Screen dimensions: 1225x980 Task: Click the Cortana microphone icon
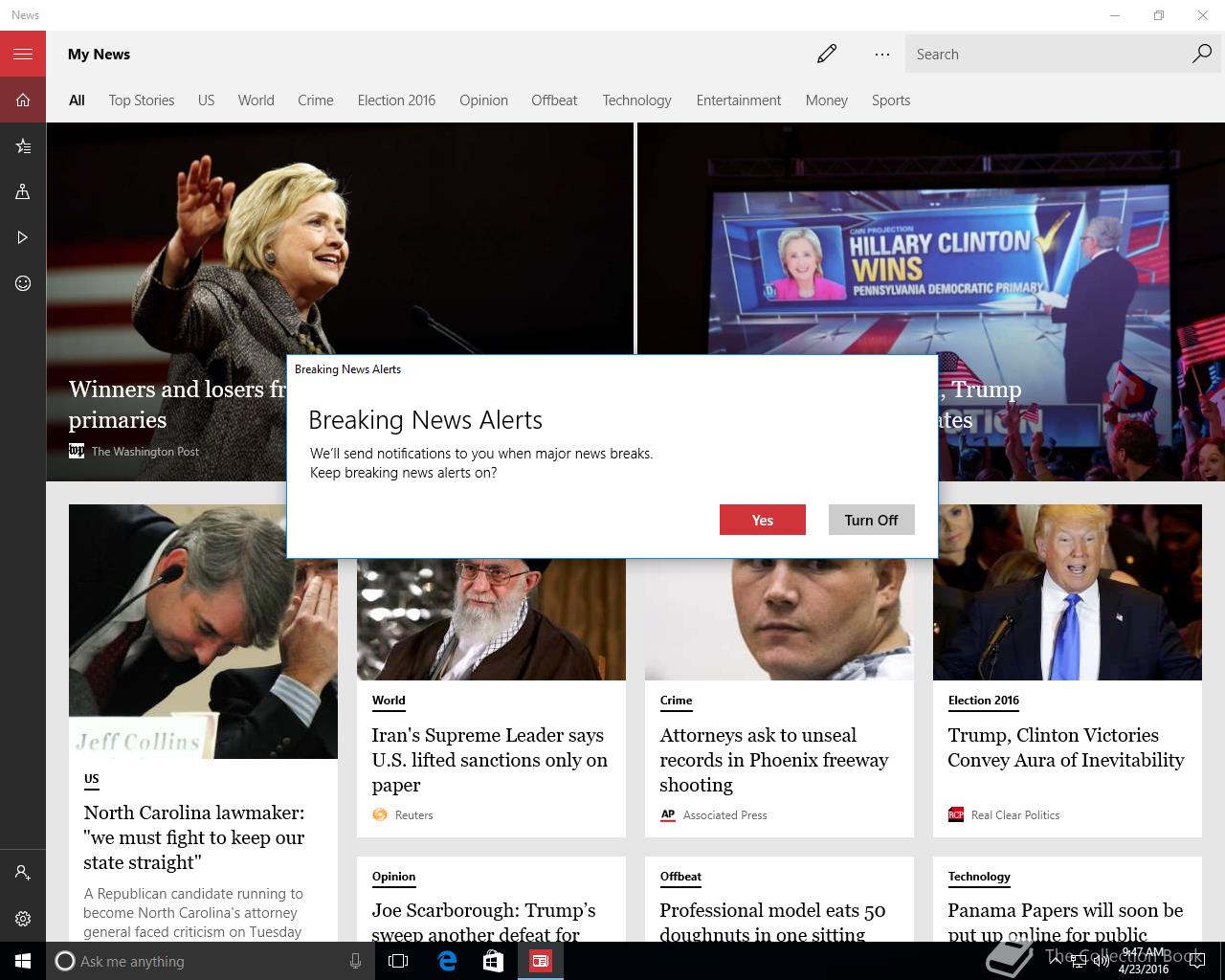point(355,961)
